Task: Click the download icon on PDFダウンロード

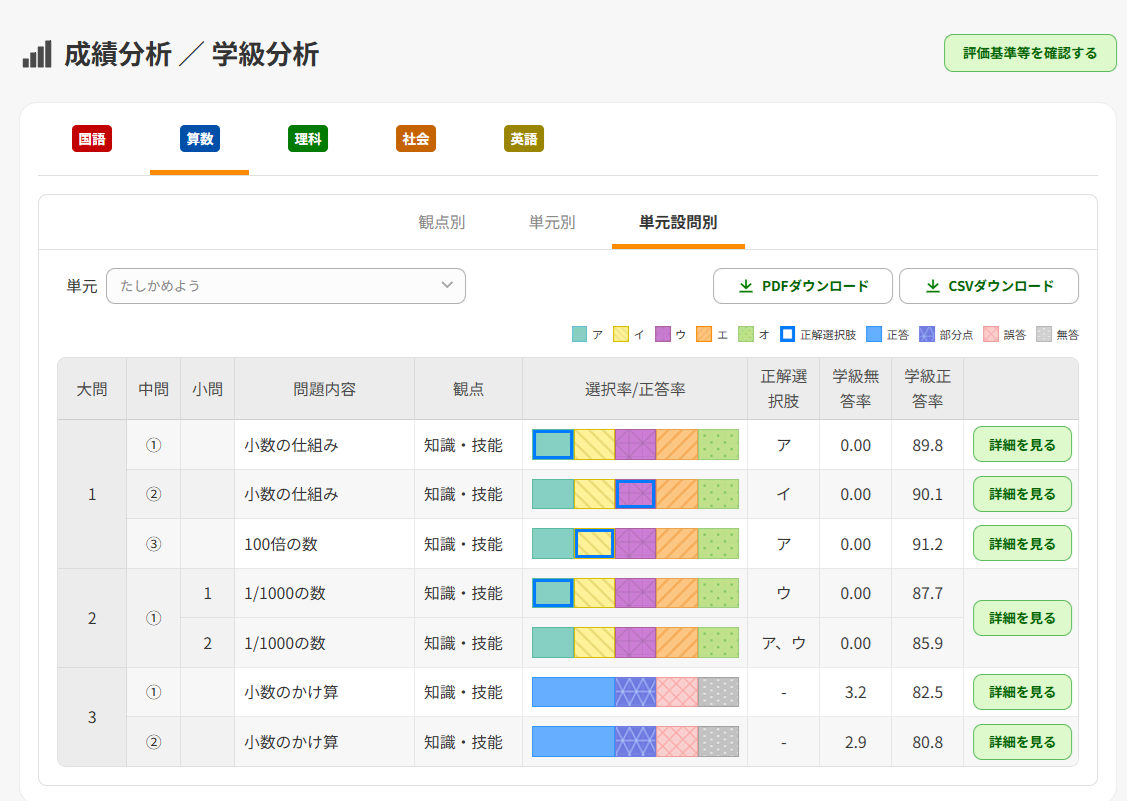Action: (x=746, y=286)
